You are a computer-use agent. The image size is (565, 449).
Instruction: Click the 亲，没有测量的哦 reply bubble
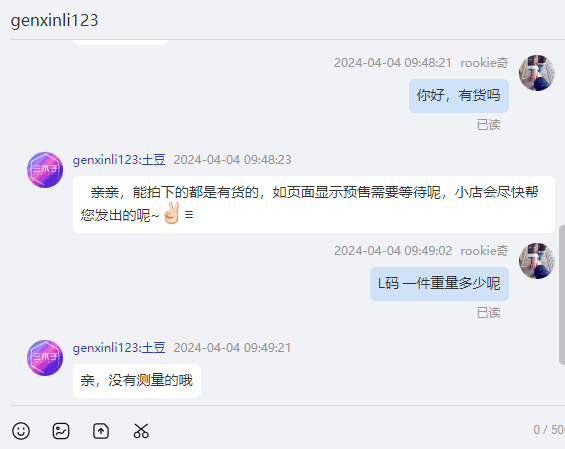coord(137,381)
